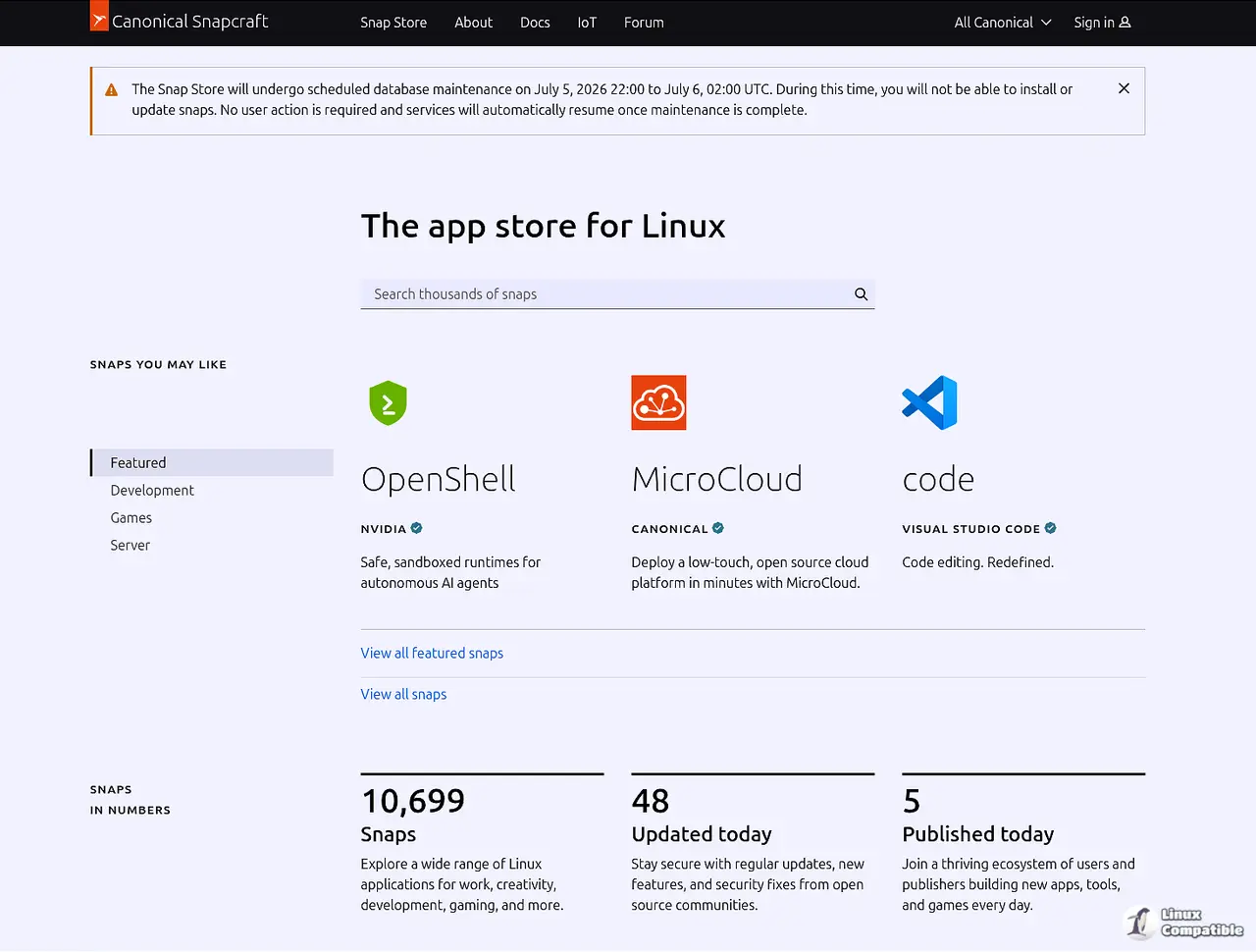Click the Snapcraft logo icon
Viewport: 1256px width, 952px height.
pos(99,16)
